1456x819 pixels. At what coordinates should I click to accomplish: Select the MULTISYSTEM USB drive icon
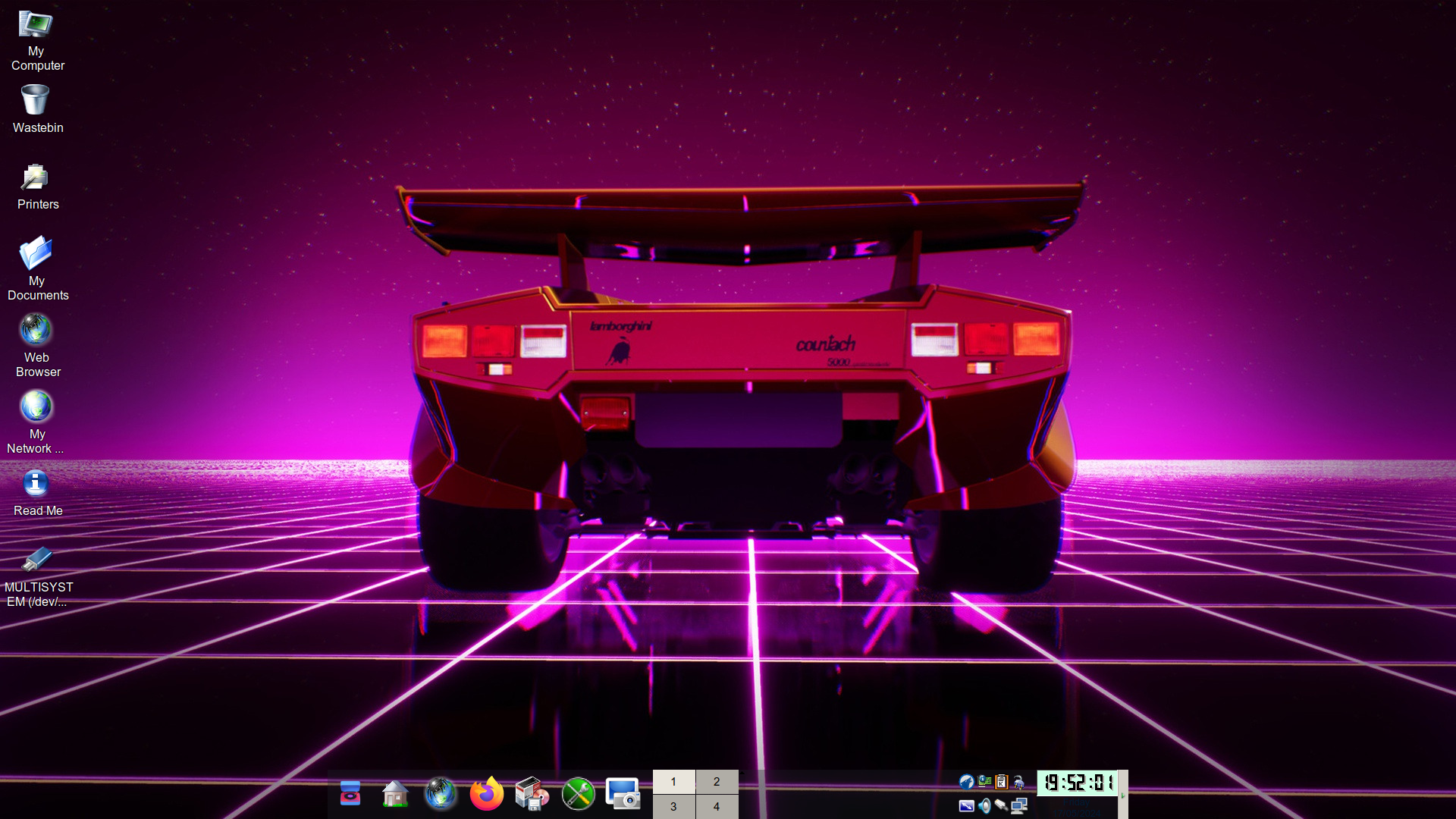click(37, 576)
